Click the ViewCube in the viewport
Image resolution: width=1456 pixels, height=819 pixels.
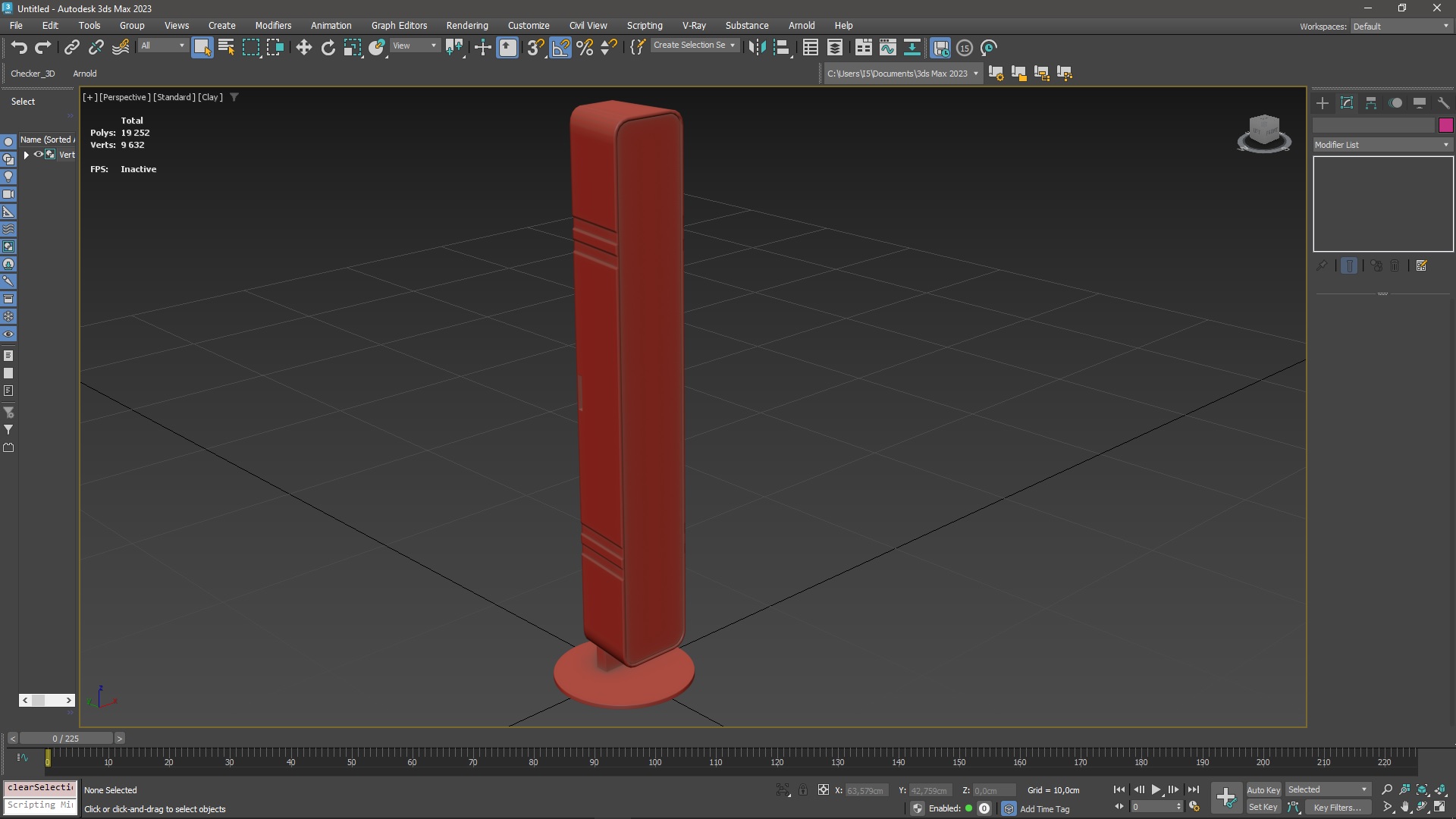(1264, 133)
